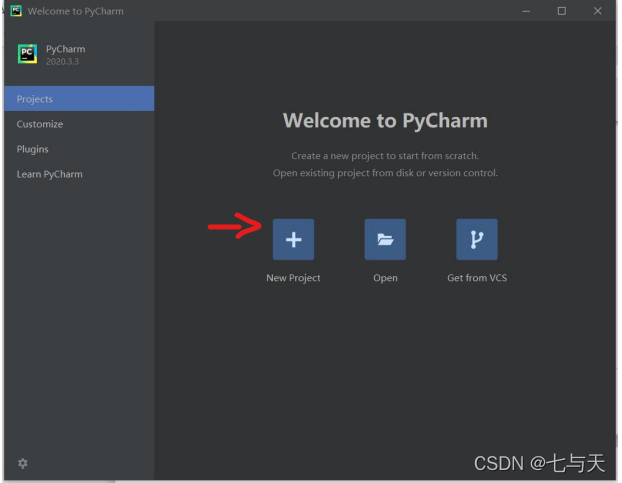Click the Open folder icon
The width and height of the screenshot is (622, 483).
tap(385, 239)
